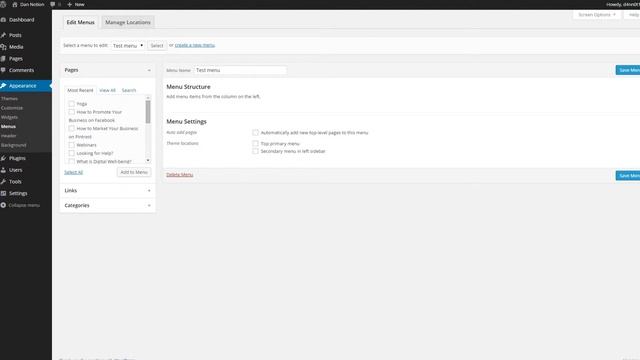Open the Header submenu item

click(x=9, y=136)
